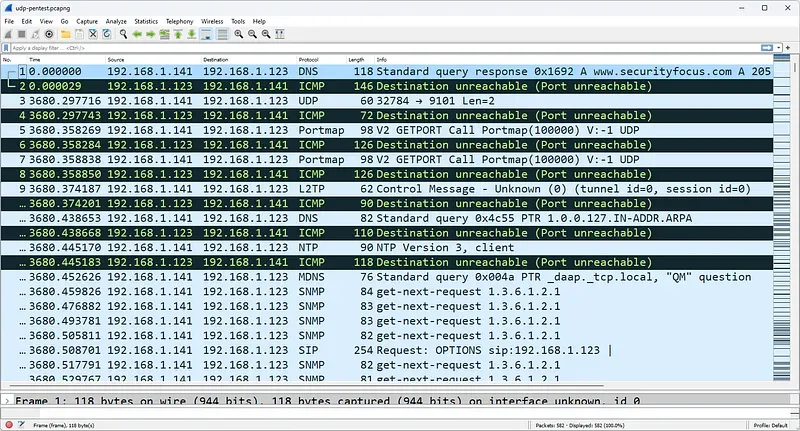Open the Statistics menu

pyautogui.click(x=146, y=21)
